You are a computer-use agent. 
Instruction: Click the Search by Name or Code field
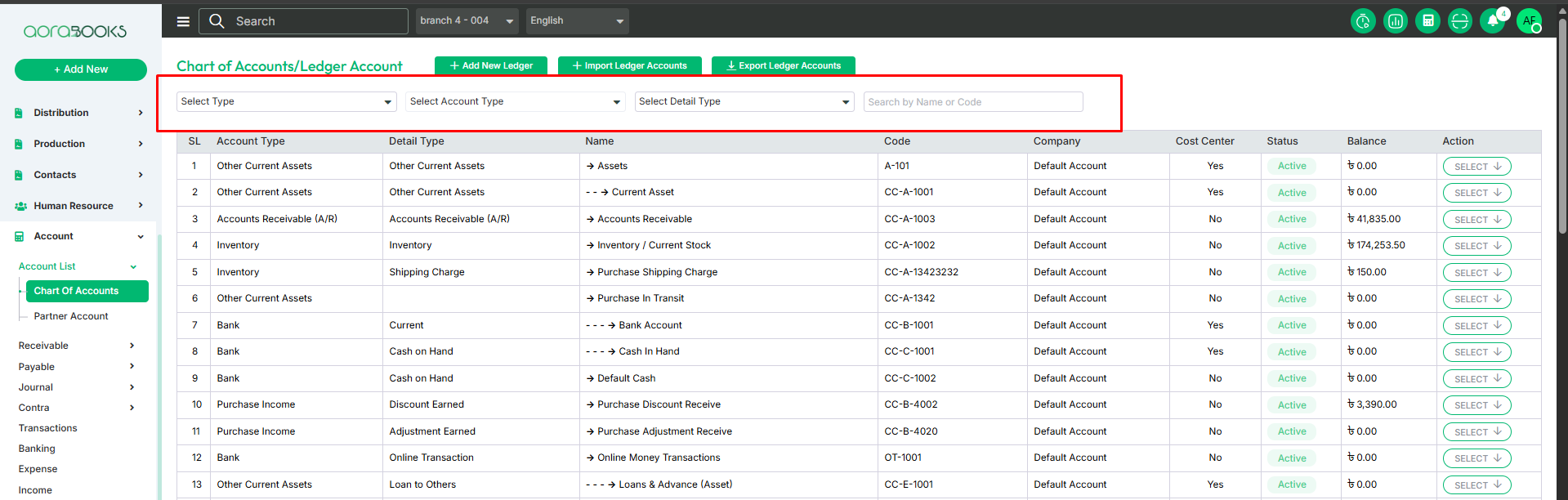pos(972,102)
